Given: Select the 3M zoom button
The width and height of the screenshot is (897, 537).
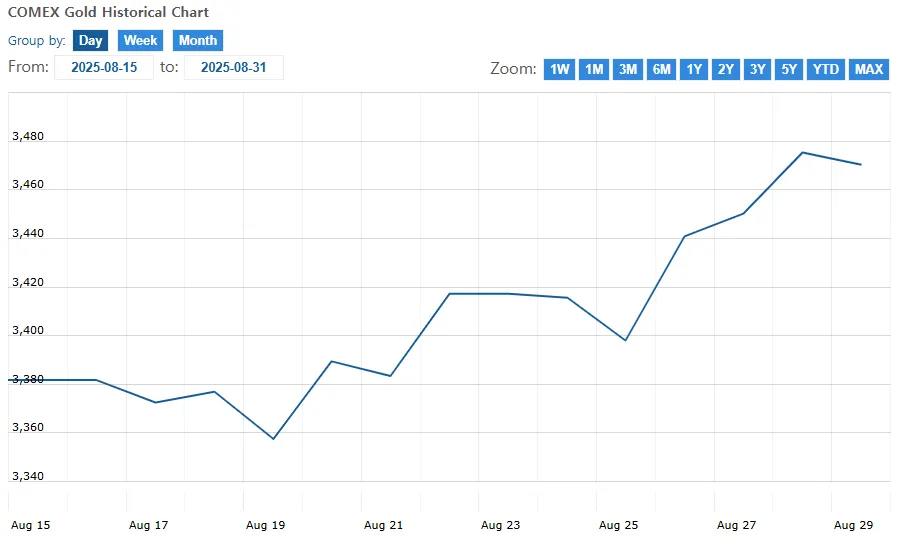Looking at the screenshot, I should [x=628, y=69].
